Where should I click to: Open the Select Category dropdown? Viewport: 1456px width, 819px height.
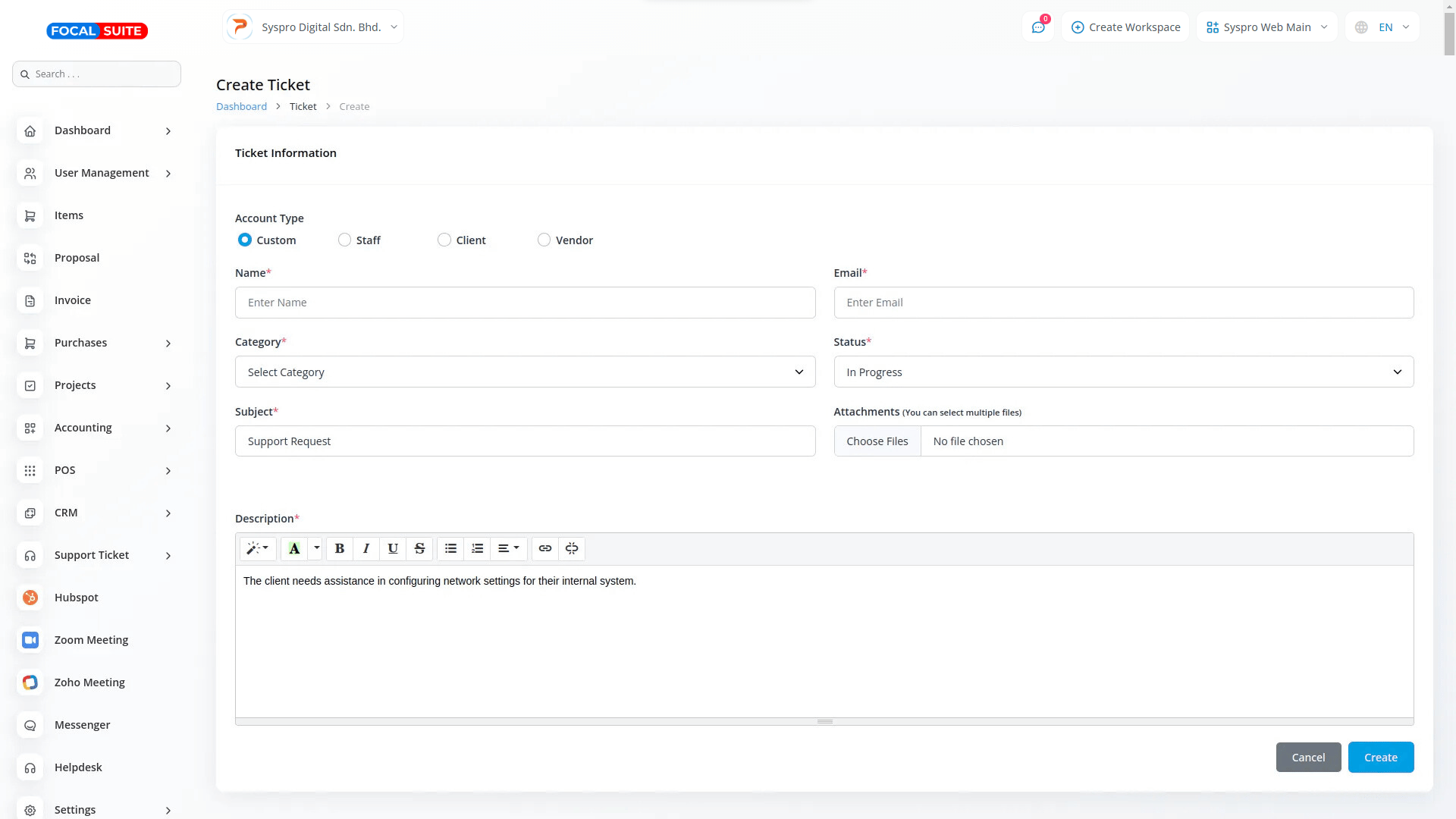[525, 372]
